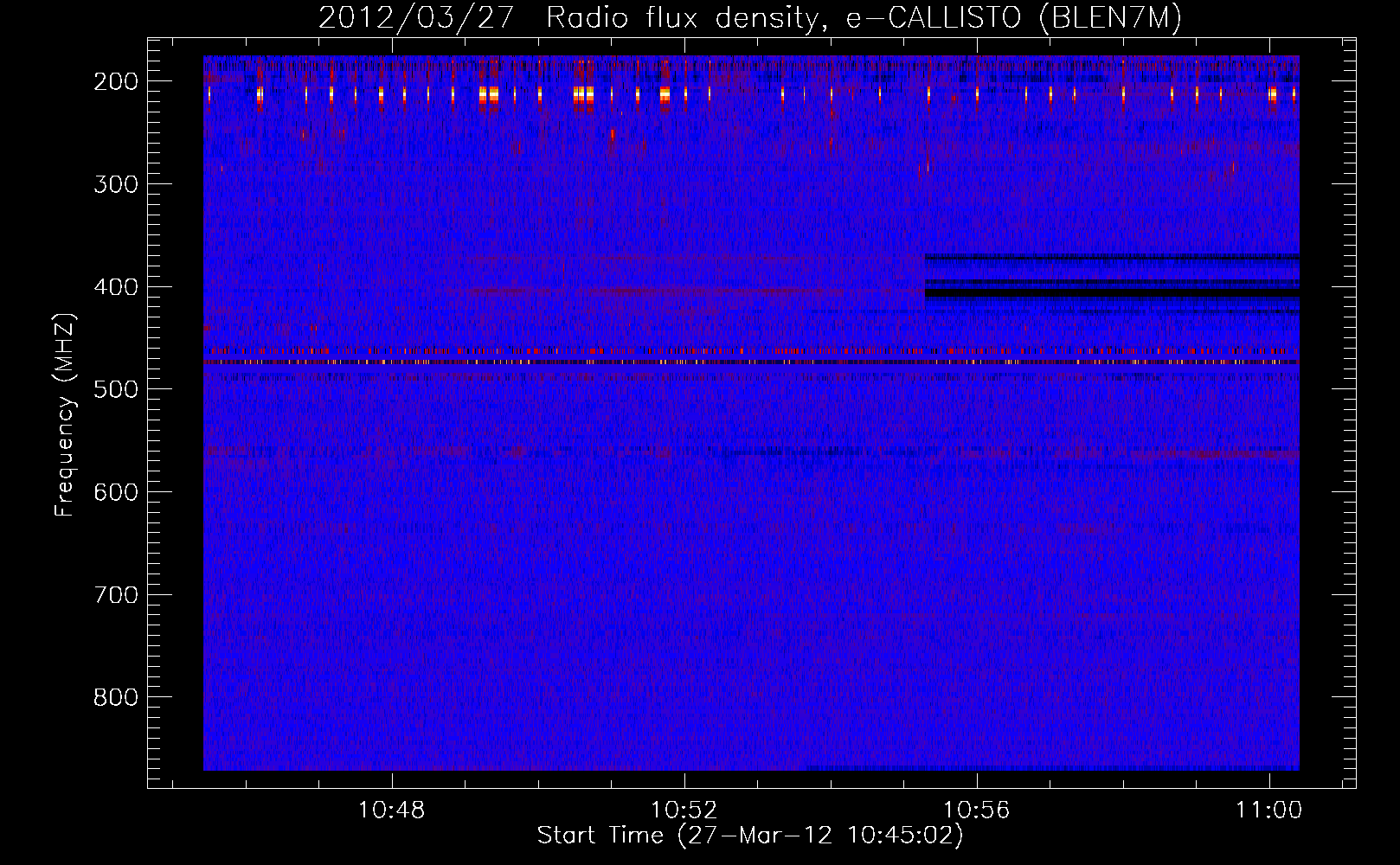This screenshot has height=865, width=1400.
Task: Click the "400" frequency tick label
Action: (116, 287)
